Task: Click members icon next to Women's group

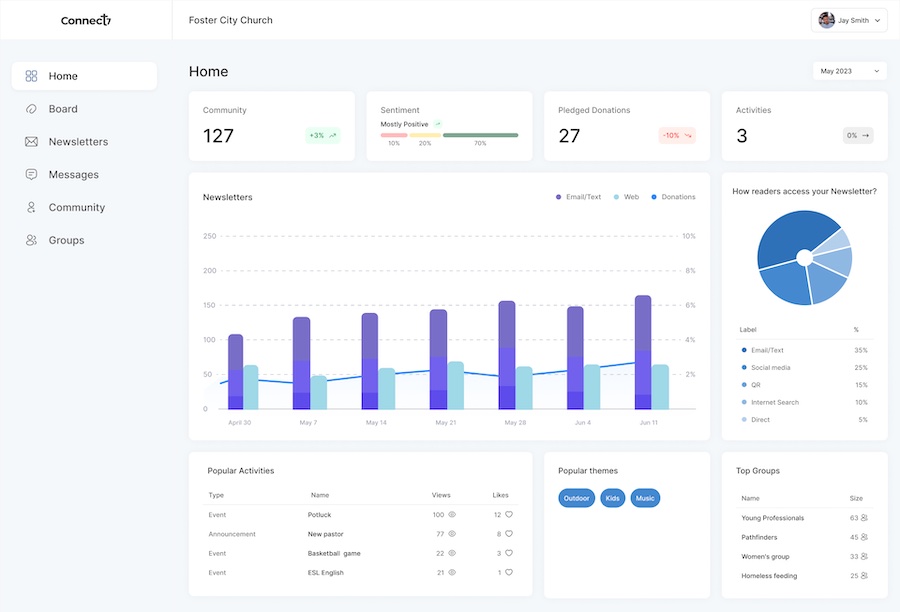Action: 864,556
